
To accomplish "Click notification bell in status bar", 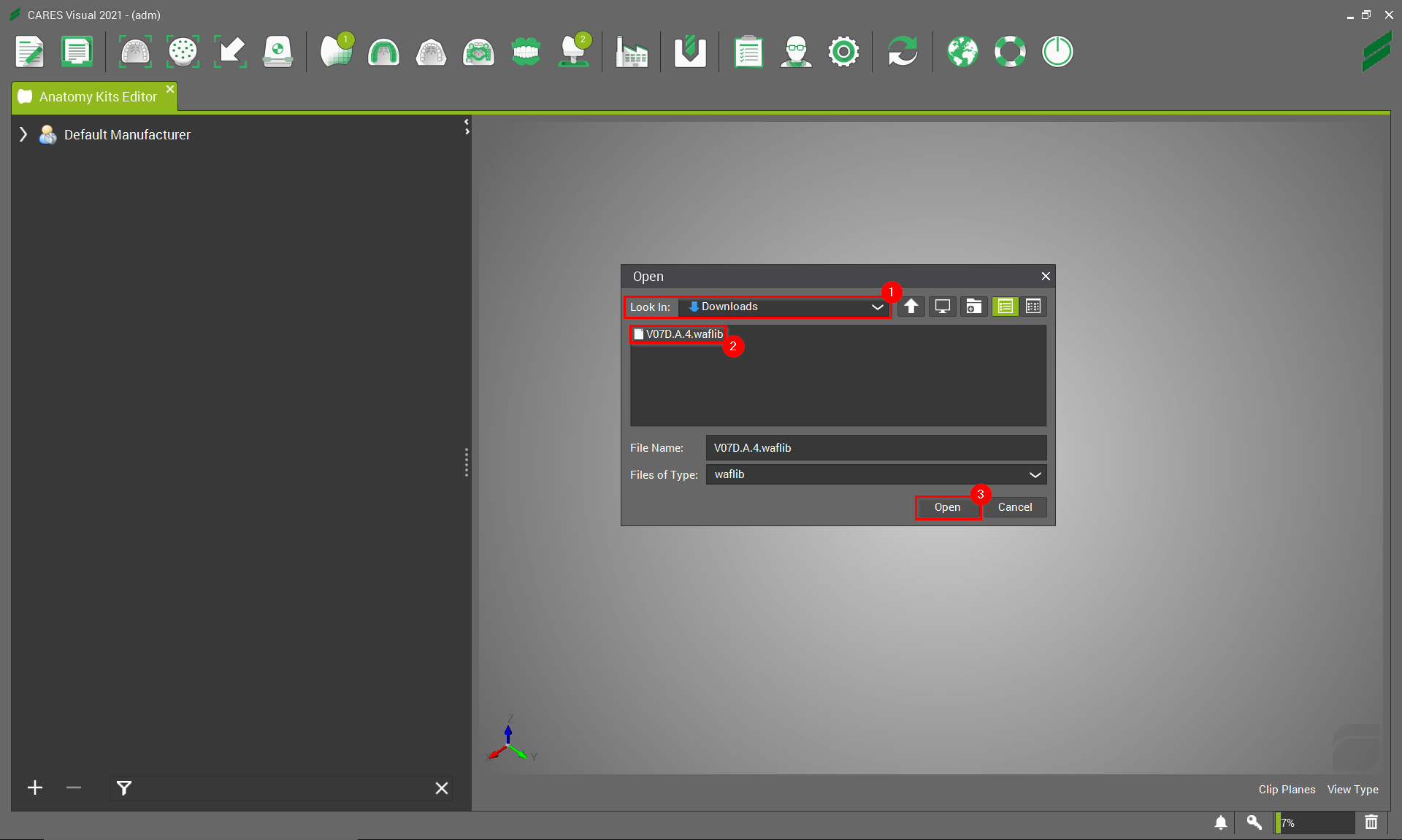I will click(x=1220, y=822).
